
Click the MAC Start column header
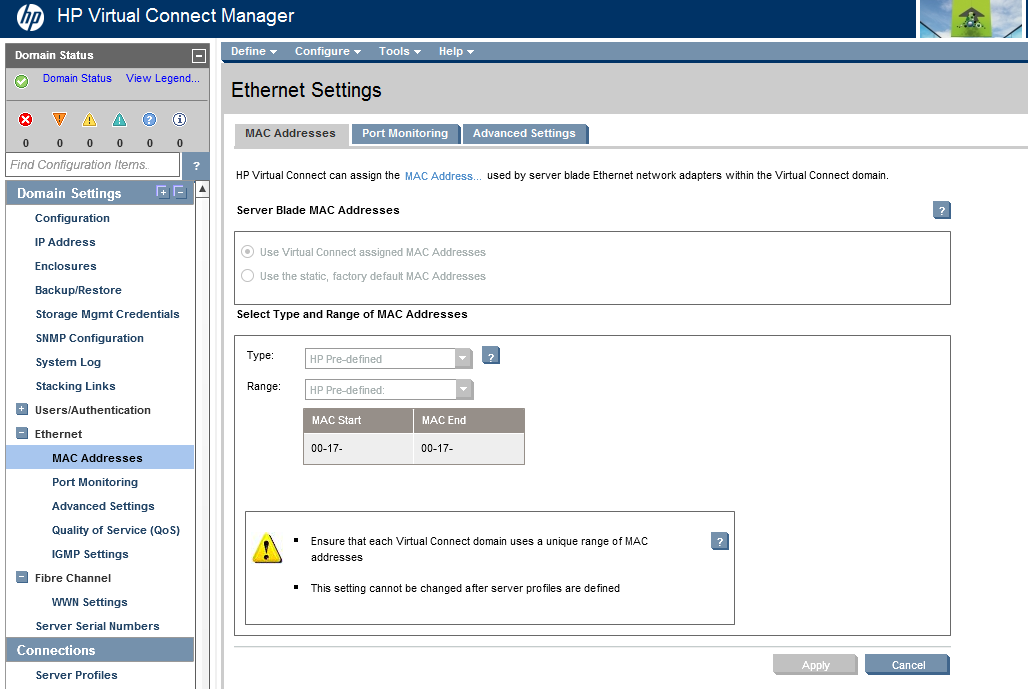pyautogui.click(x=358, y=420)
